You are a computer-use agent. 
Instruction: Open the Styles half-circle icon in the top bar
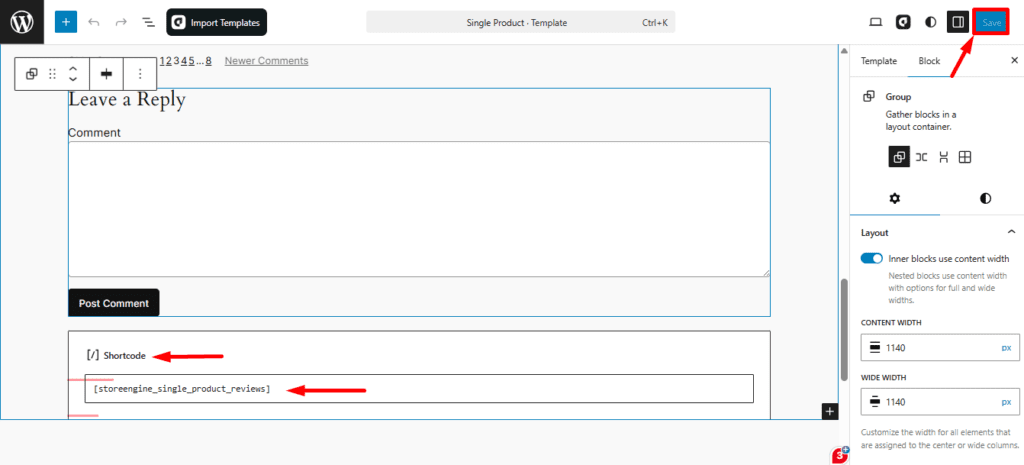pos(931,22)
